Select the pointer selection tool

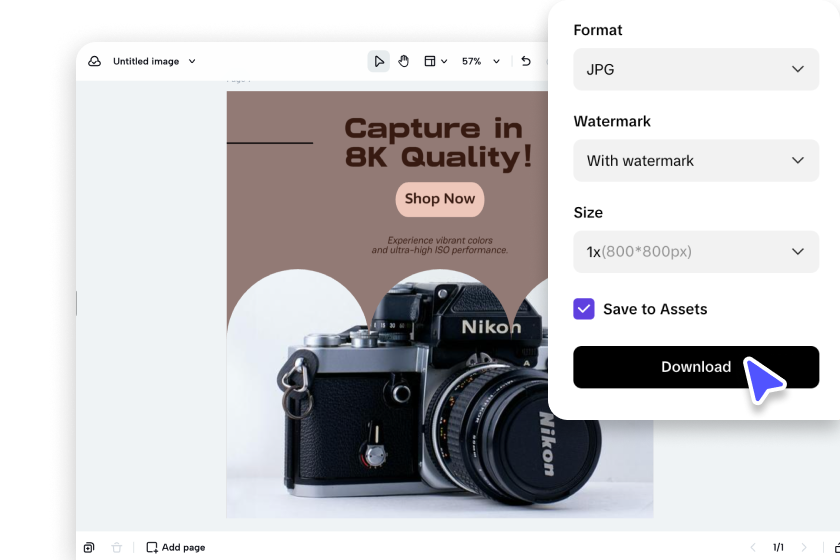click(x=379, y=61)
